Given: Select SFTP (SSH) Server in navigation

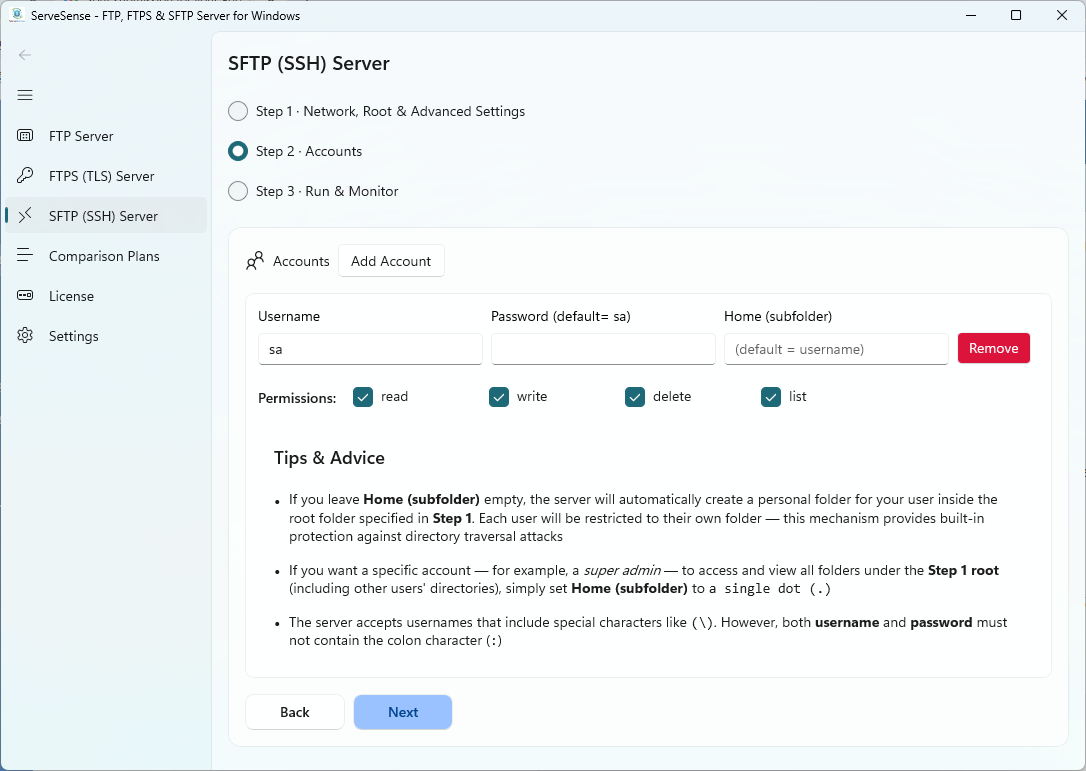Looking at the screenshot, I should 106,216.
